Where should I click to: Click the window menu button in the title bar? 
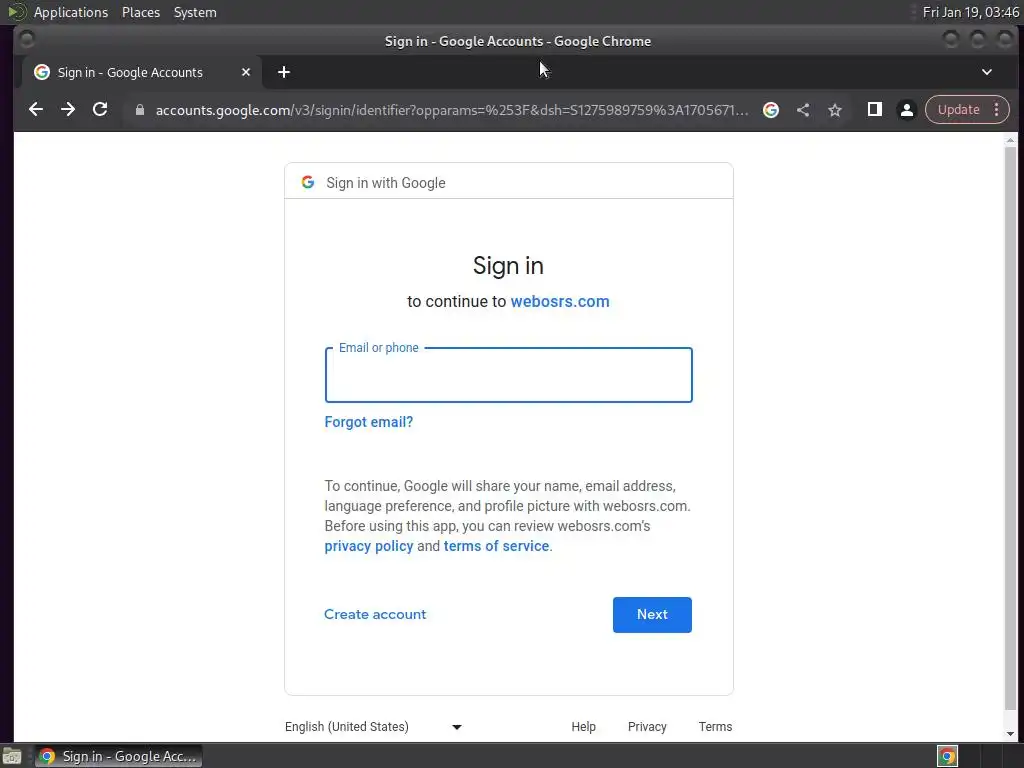pos(27,40)
